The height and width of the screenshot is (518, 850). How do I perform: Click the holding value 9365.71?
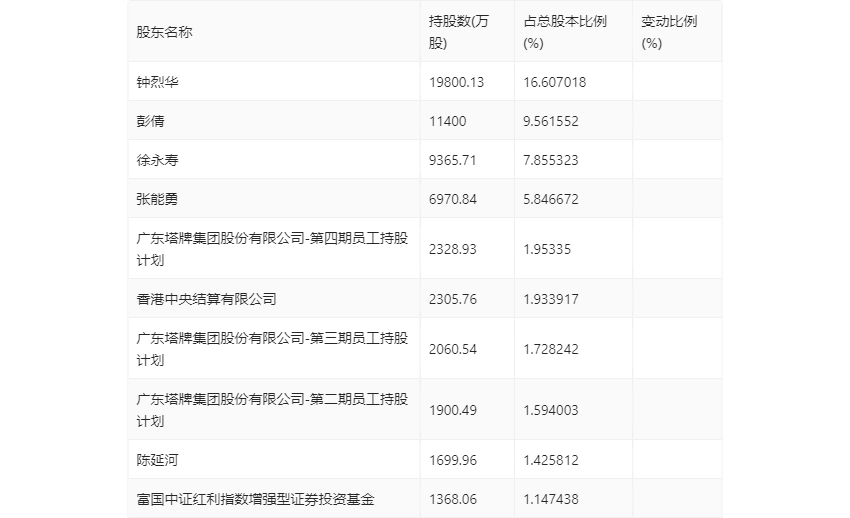pos(452,160)
